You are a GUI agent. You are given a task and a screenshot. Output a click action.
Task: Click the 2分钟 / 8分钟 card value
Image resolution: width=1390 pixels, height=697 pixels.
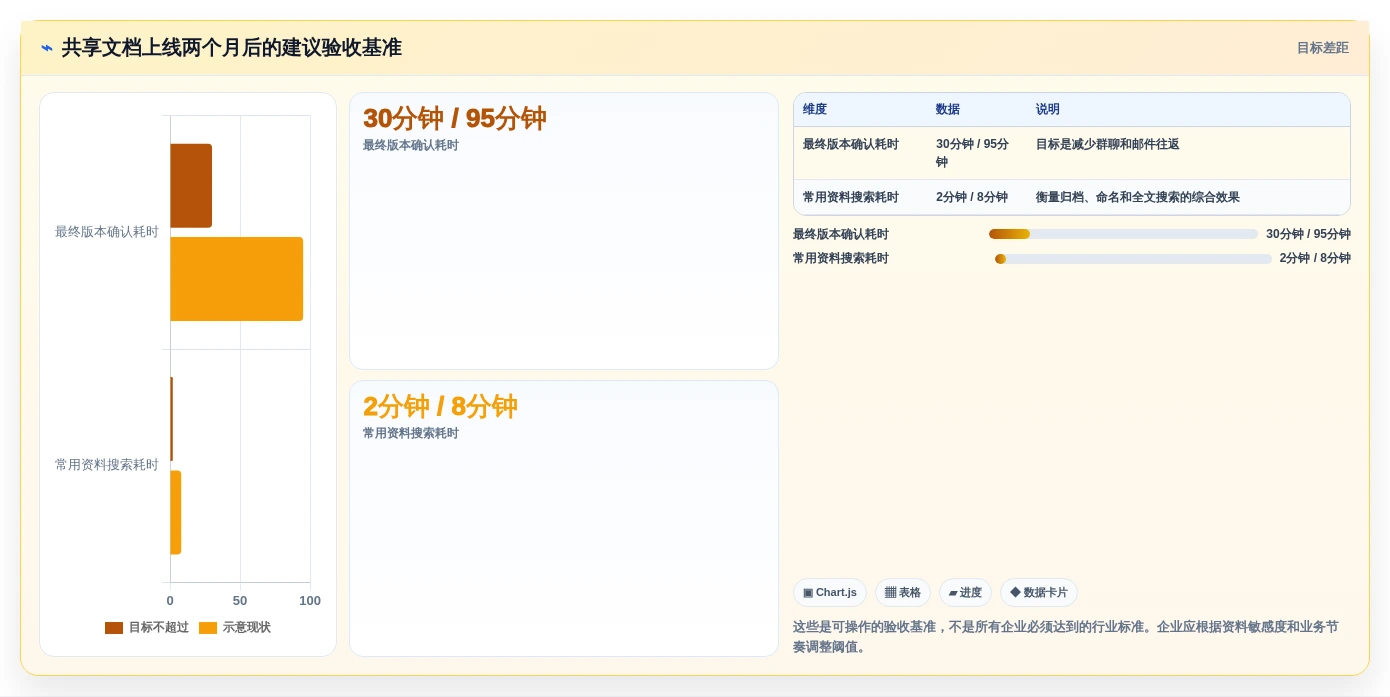[440, 407]
